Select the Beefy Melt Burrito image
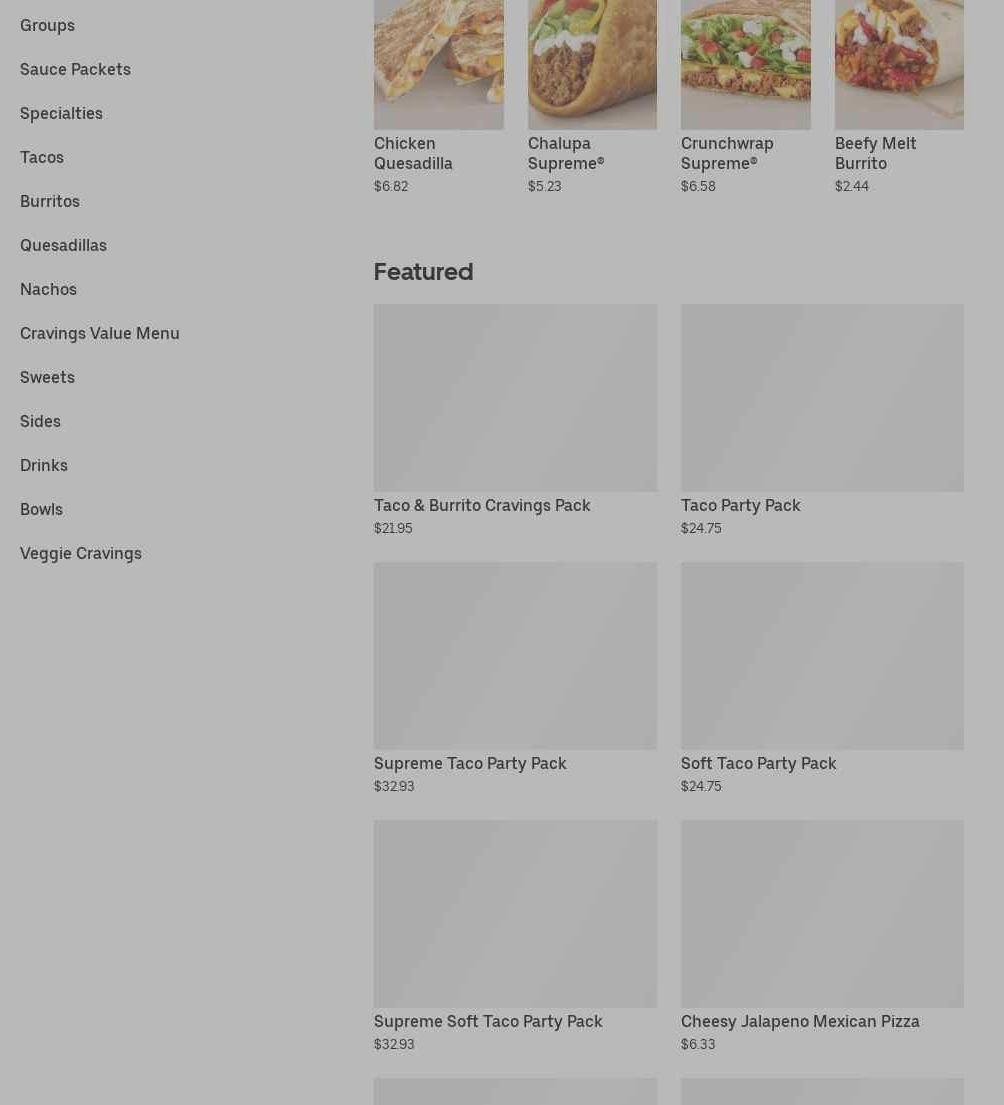This screenshot has height=1105, width=1004. pos(899,65)
